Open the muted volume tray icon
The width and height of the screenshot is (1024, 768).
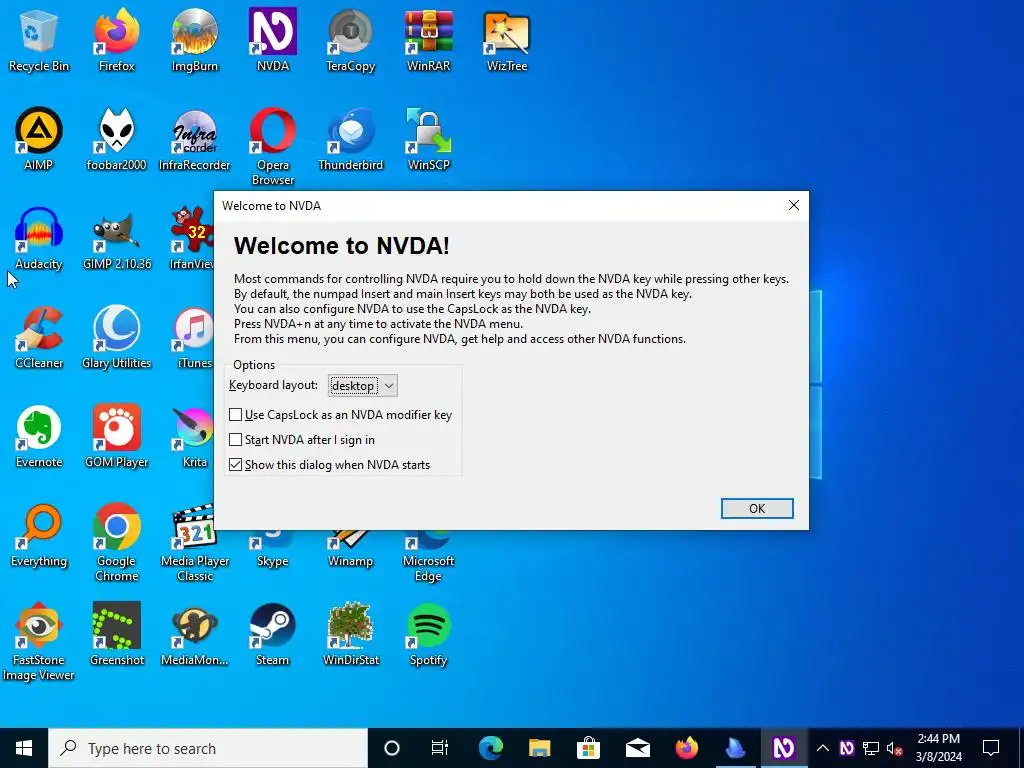895,748
